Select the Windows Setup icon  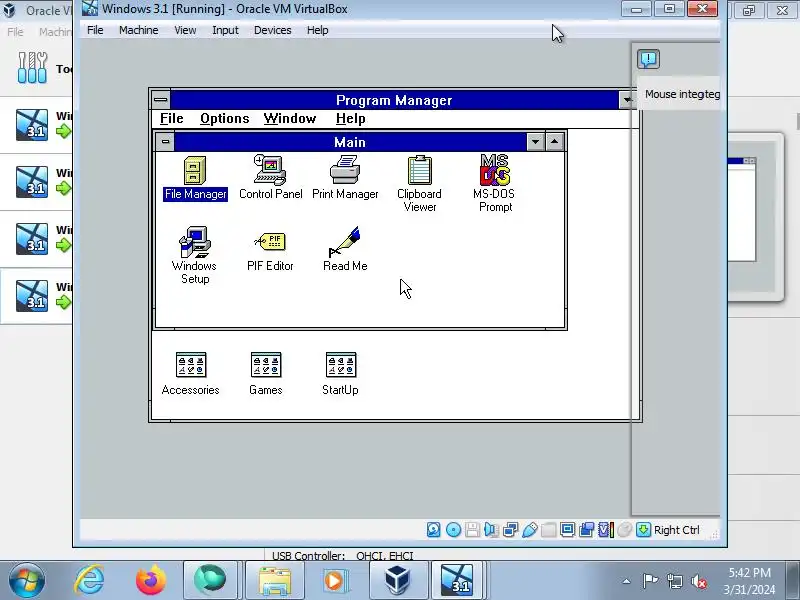(194, 255)
